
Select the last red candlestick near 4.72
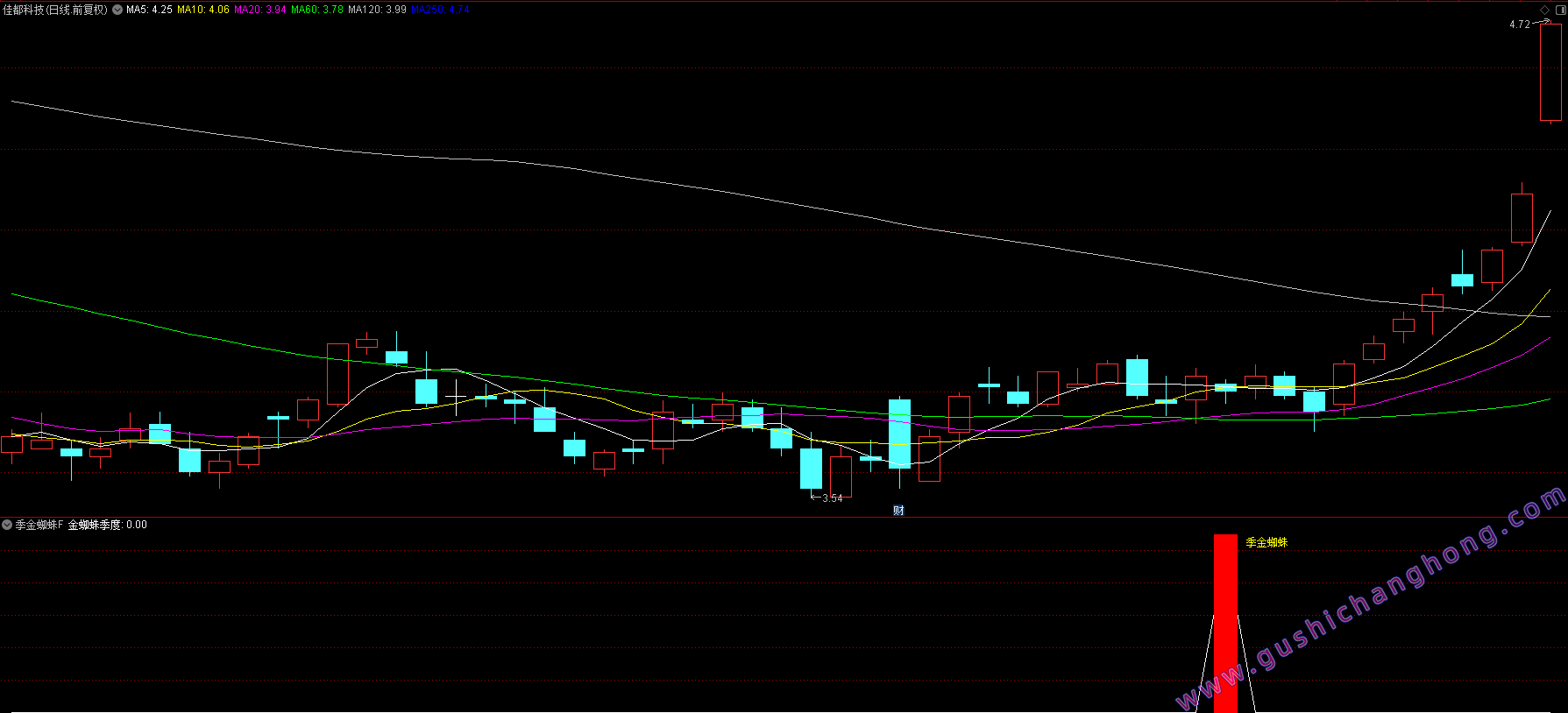tap(1550, 72)
